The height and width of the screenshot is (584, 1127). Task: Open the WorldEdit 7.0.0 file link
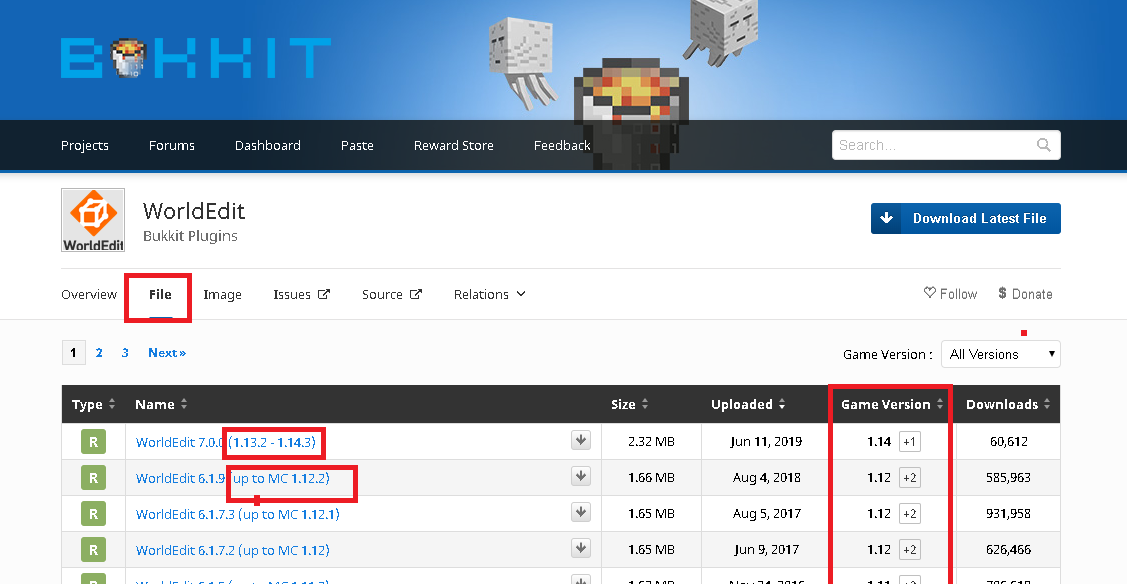pos(226,442)
